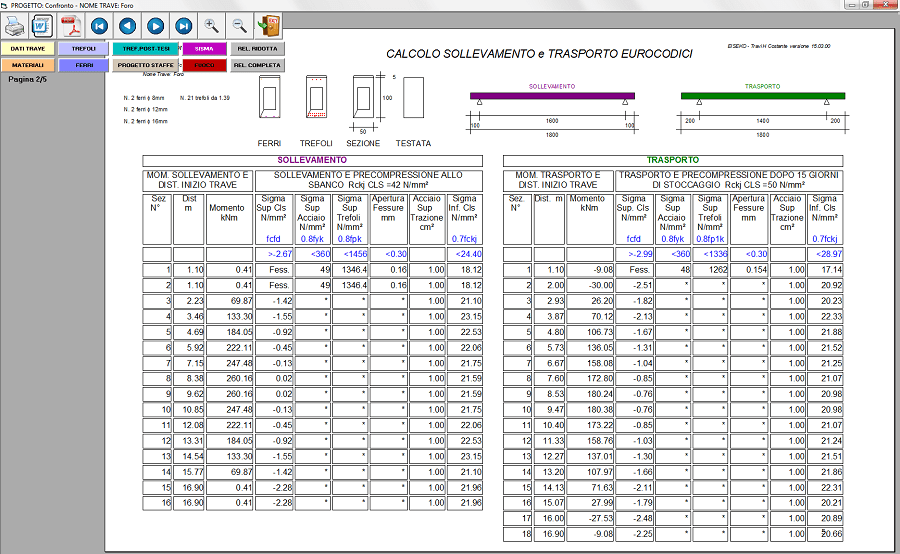Go to first page

[x=99, y=26]
